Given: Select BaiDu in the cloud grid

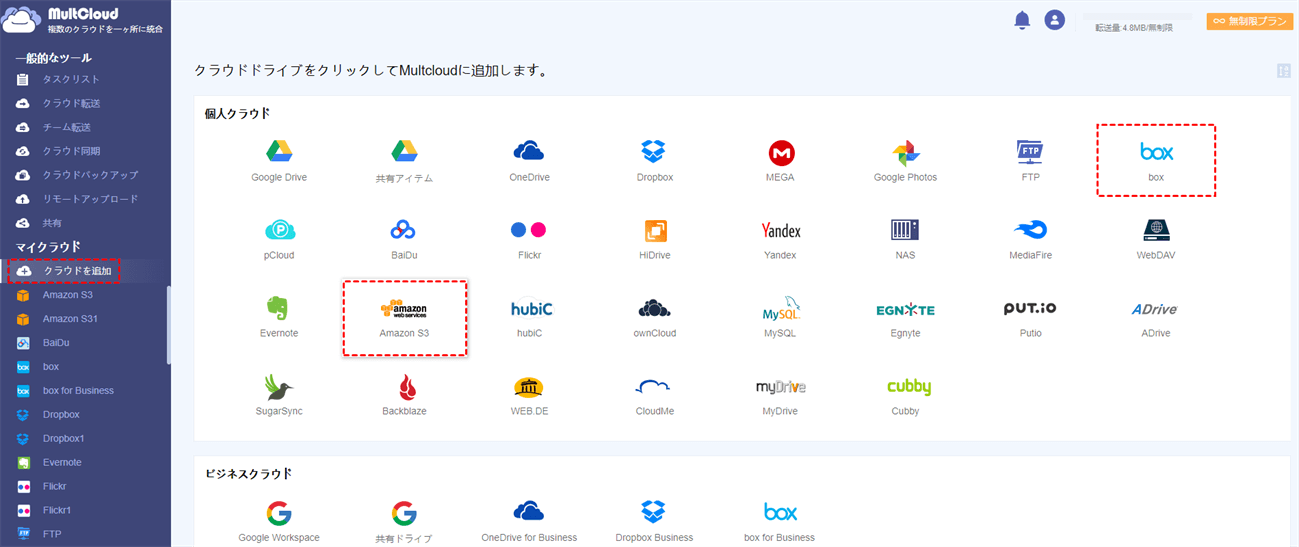Looking at the screenshot, I should click(403, 239).
